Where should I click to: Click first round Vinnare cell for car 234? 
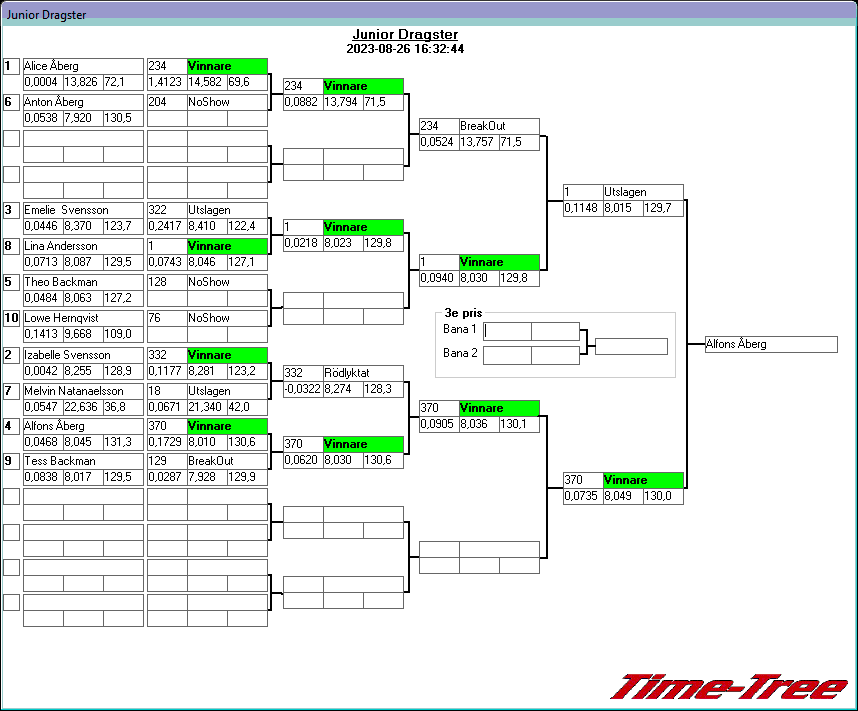tap(227, 66)
